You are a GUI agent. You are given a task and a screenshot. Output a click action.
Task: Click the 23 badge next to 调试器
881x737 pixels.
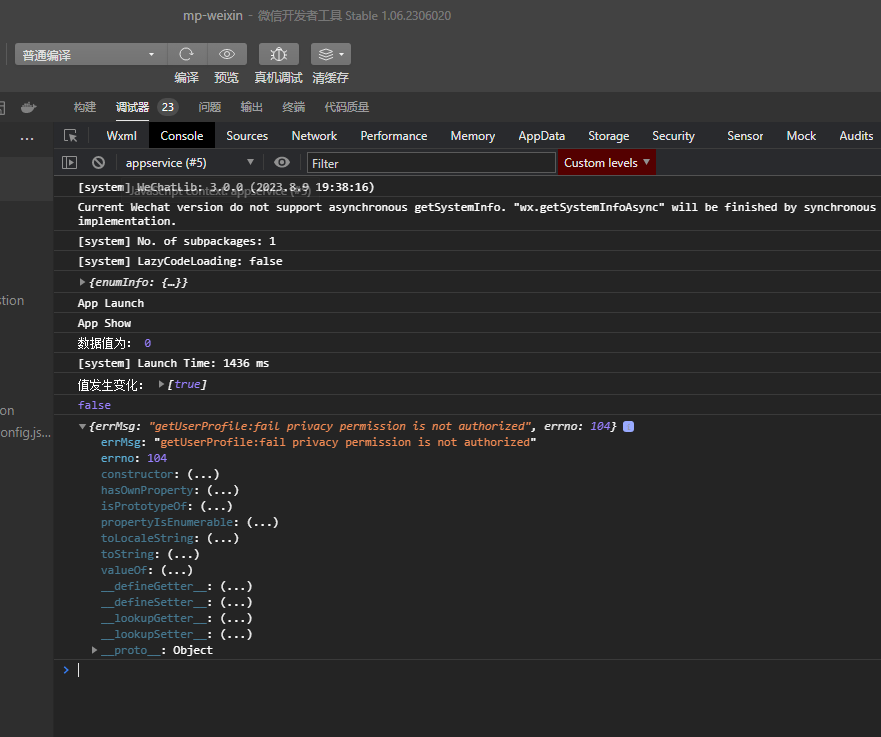pyautogui.click(x=168, y=107)
